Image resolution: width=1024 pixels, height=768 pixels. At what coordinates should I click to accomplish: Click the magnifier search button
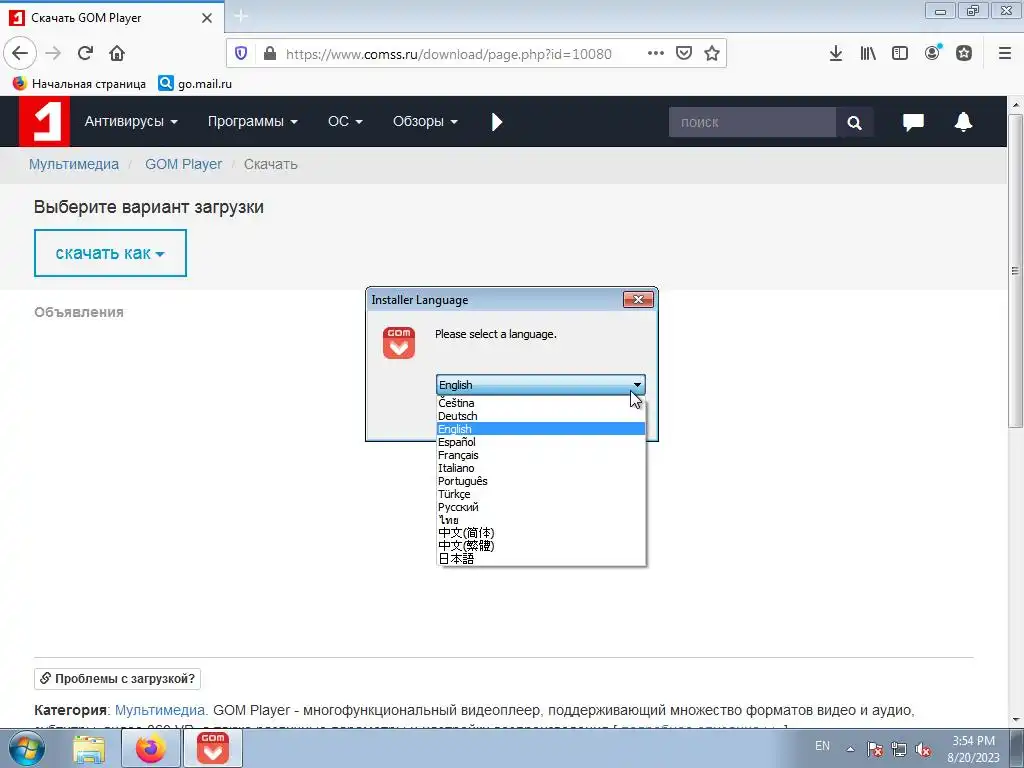[854, 122]
